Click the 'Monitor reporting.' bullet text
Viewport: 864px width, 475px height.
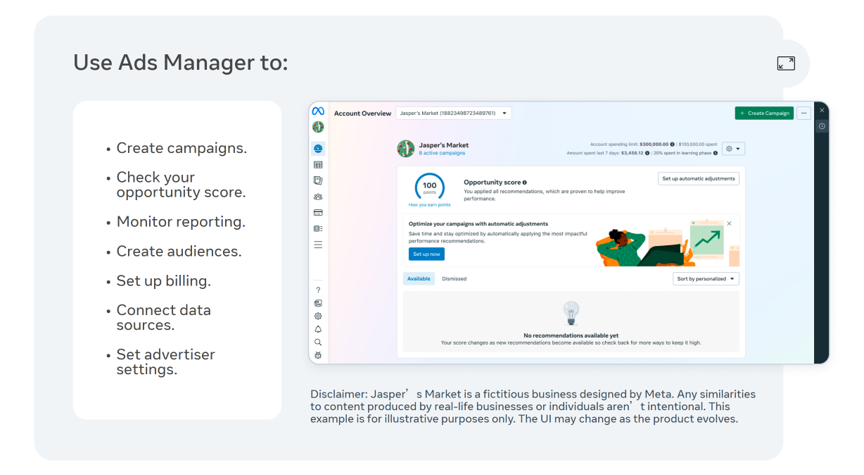tap(181, 222)
